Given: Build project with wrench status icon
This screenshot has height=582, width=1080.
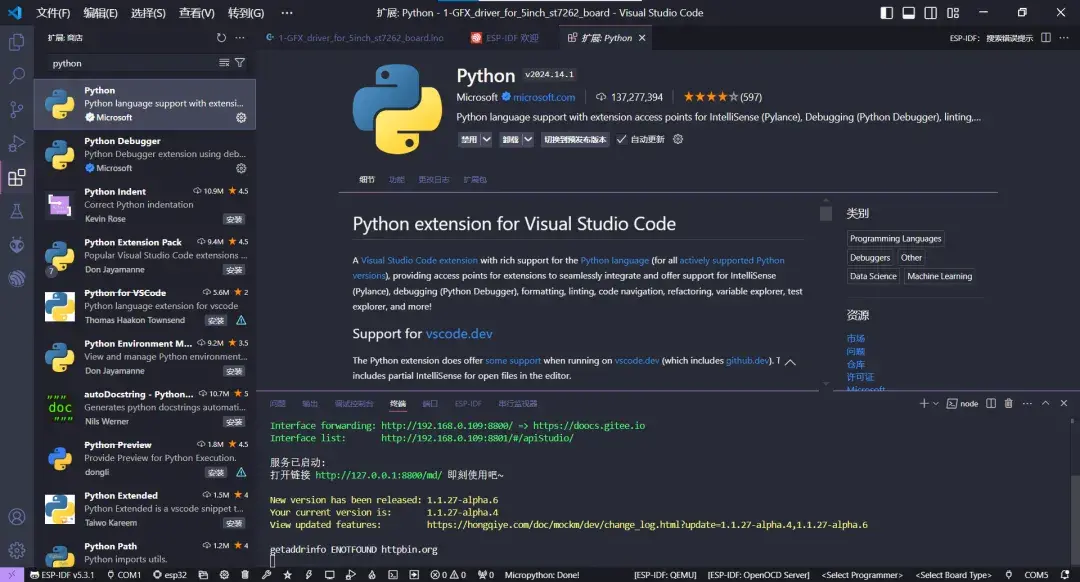Looking at the screenshot, I should point(267,574).
